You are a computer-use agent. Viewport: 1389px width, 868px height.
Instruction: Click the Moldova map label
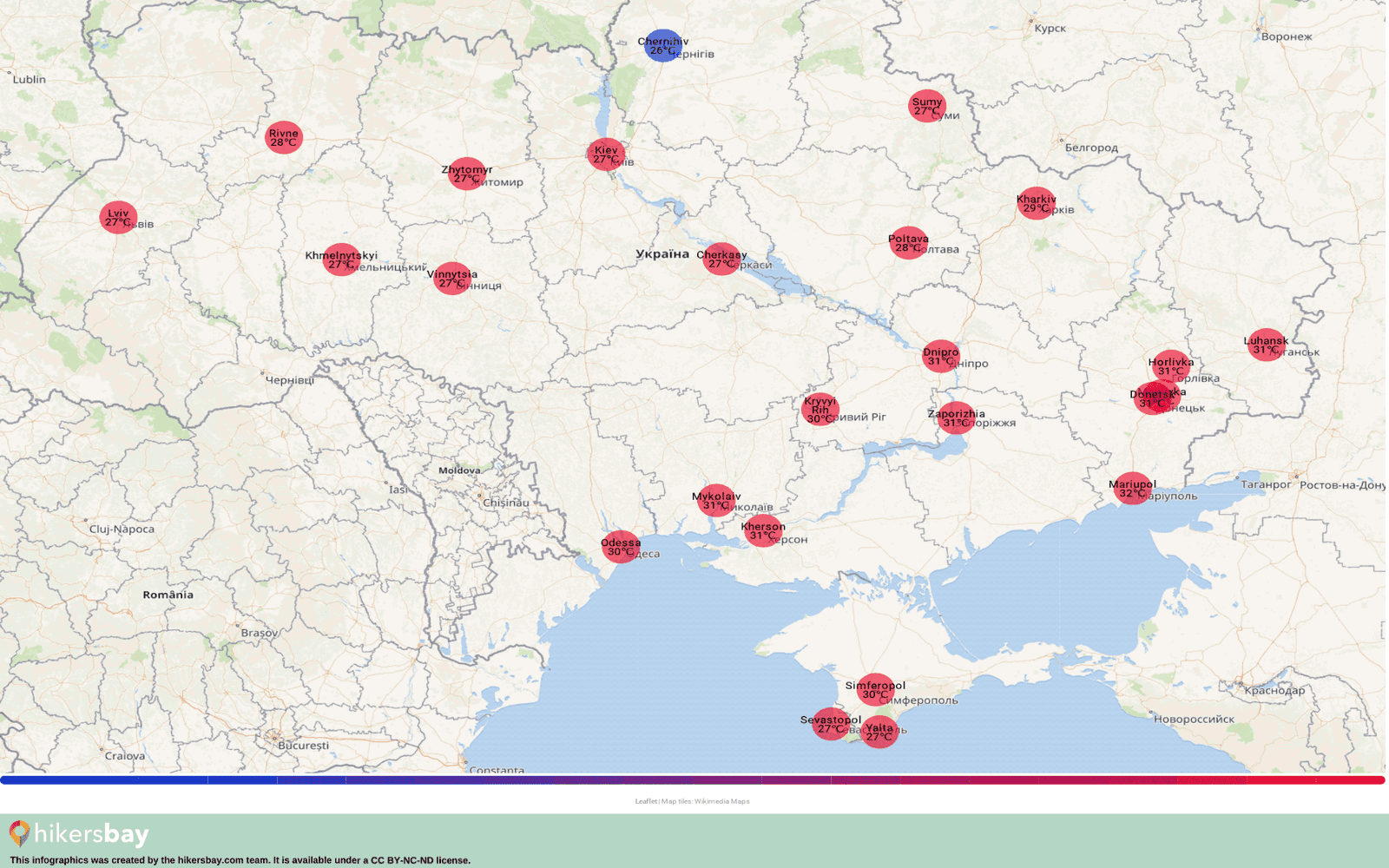click(459, 470)
